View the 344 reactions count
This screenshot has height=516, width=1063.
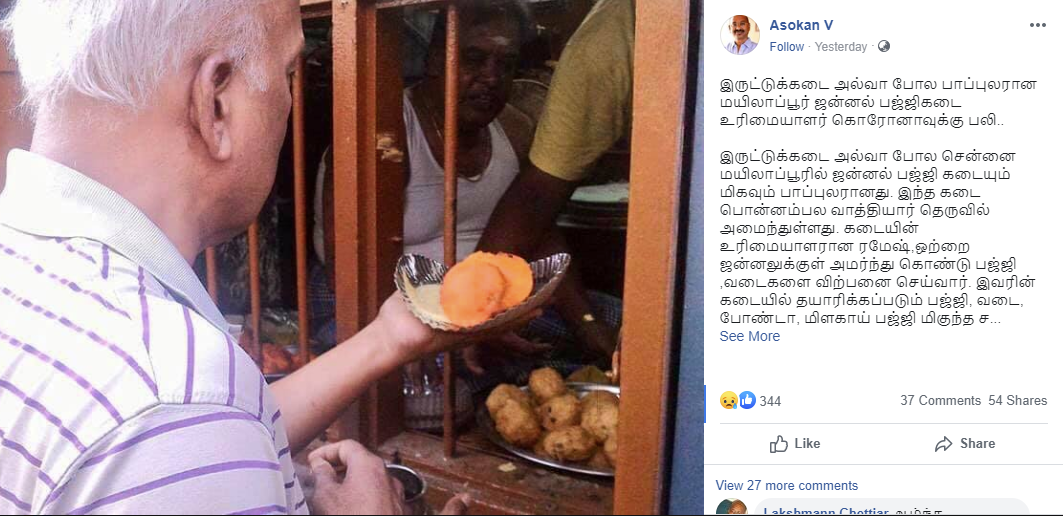770,401
